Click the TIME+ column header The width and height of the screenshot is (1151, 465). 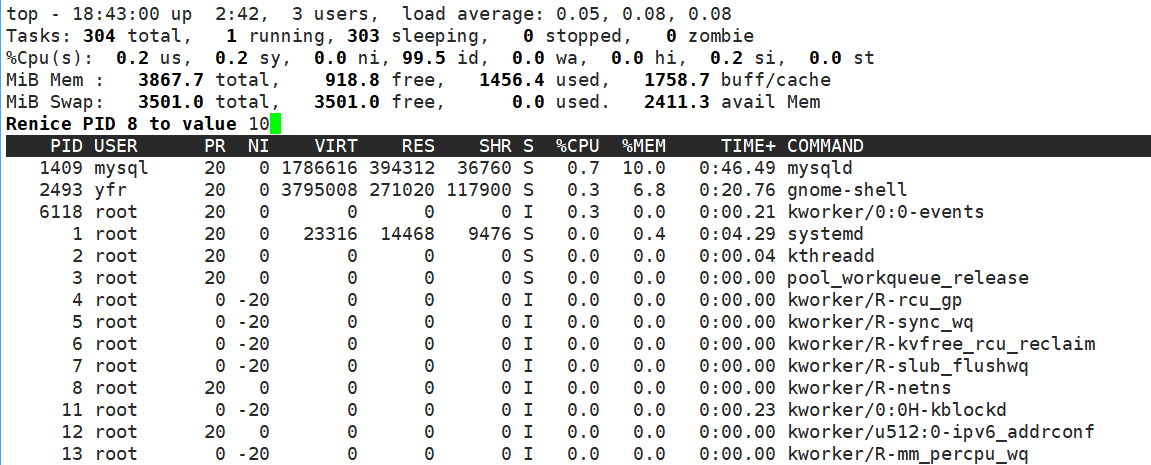tap(748, 146)
